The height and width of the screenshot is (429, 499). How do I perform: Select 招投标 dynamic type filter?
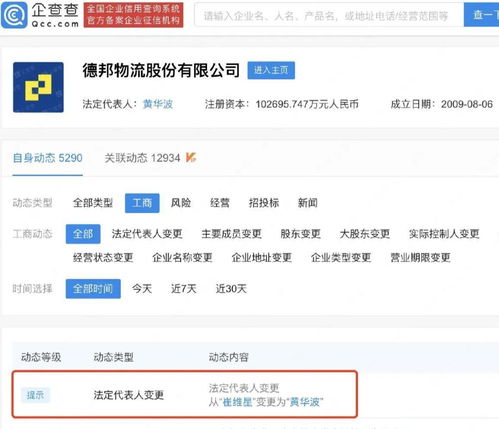264,203
